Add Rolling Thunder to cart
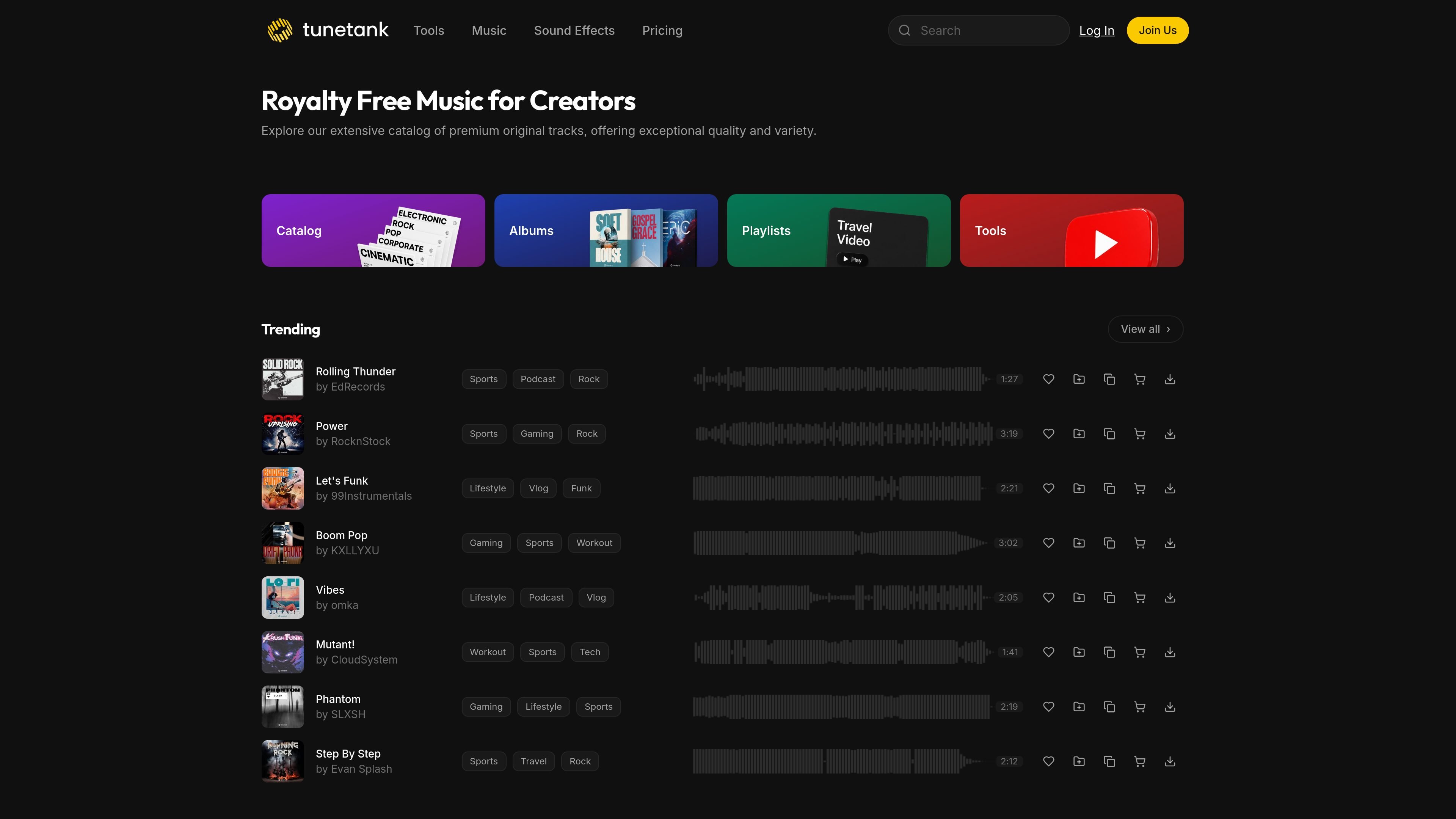1456x819 pixels. pyautogui.click(x=1139, y=379)
